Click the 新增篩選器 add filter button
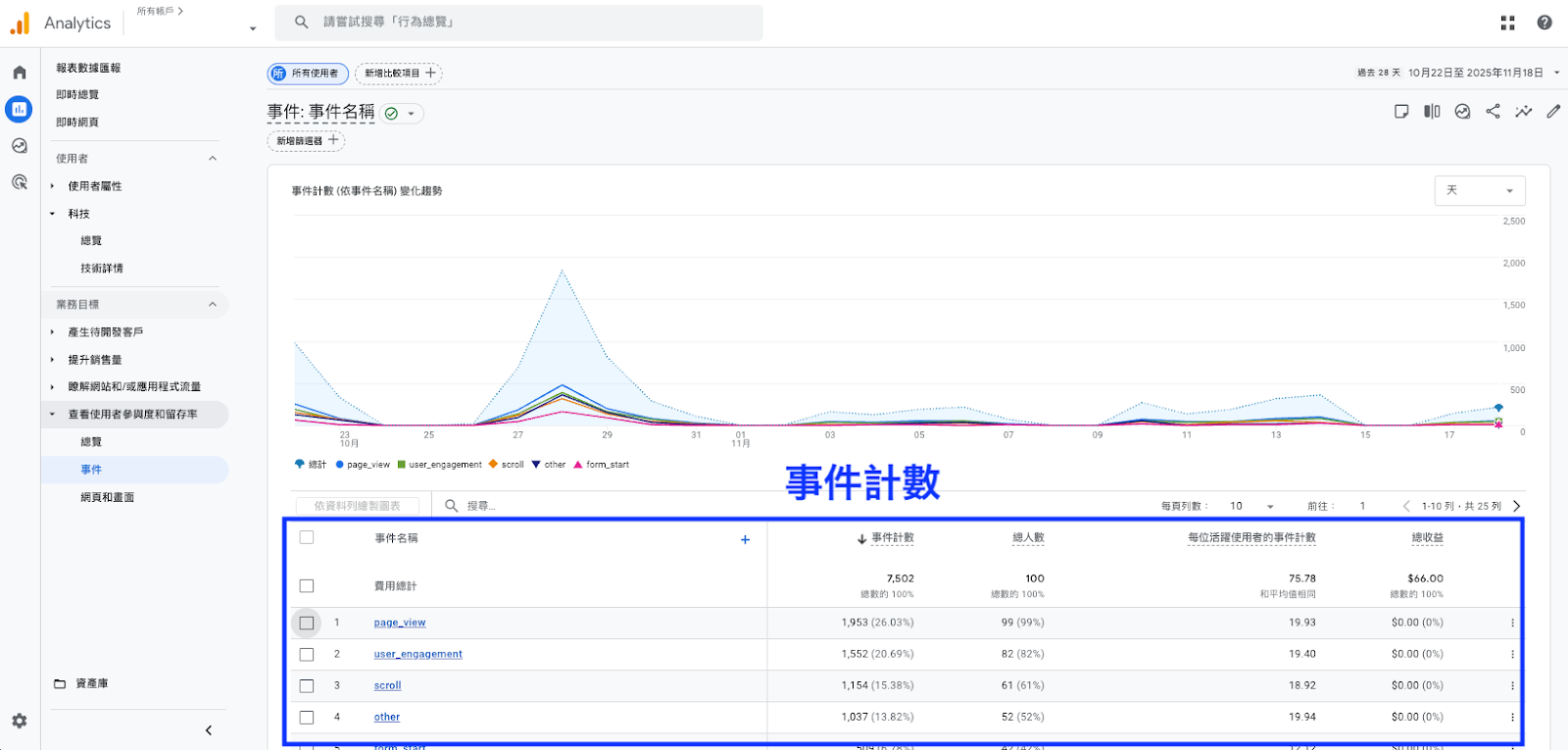 coord(307,141)
